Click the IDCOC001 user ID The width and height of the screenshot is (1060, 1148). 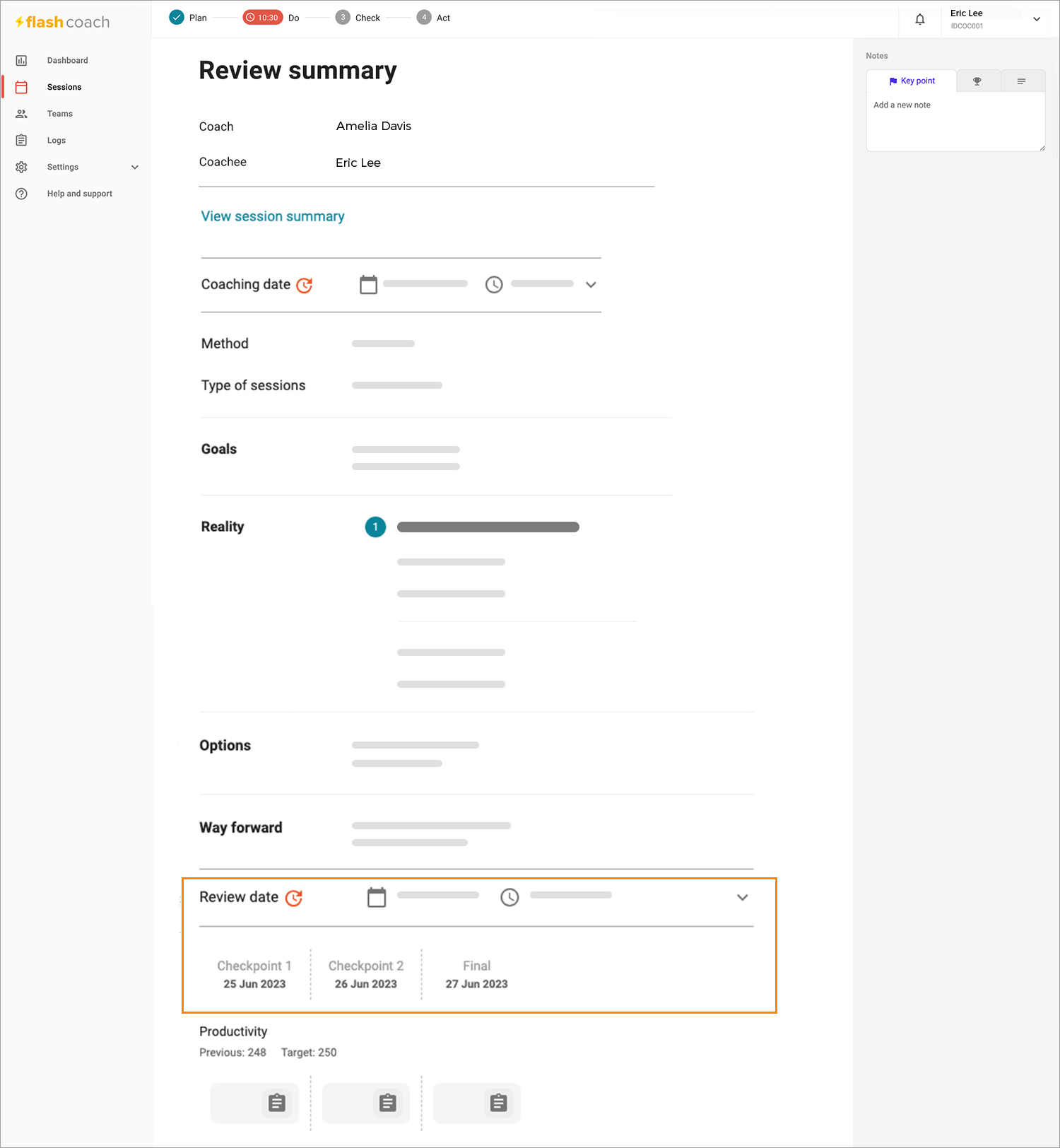click(x=967, y=26)
